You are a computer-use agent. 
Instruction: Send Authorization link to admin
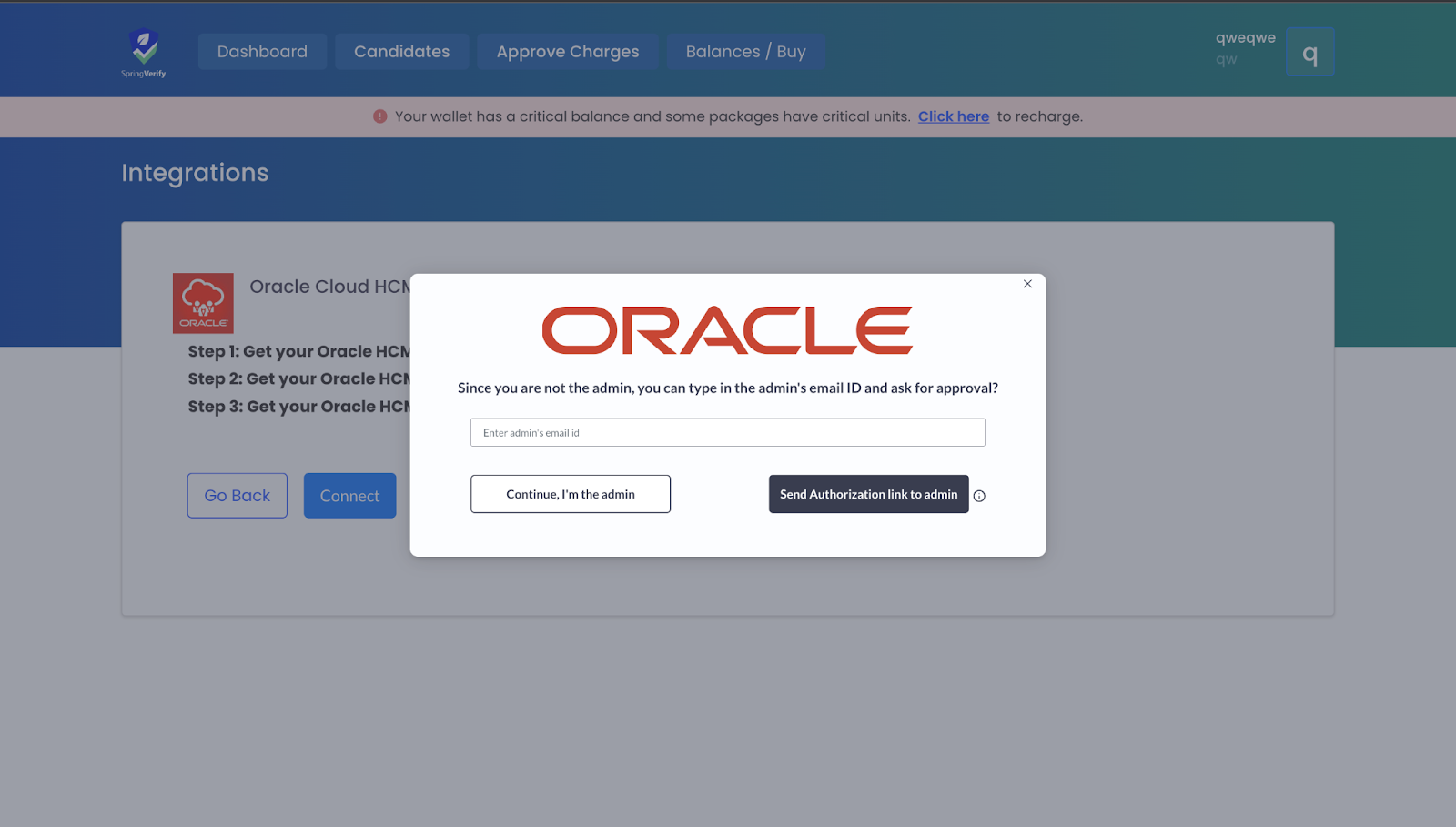click(x=868, y=494)
